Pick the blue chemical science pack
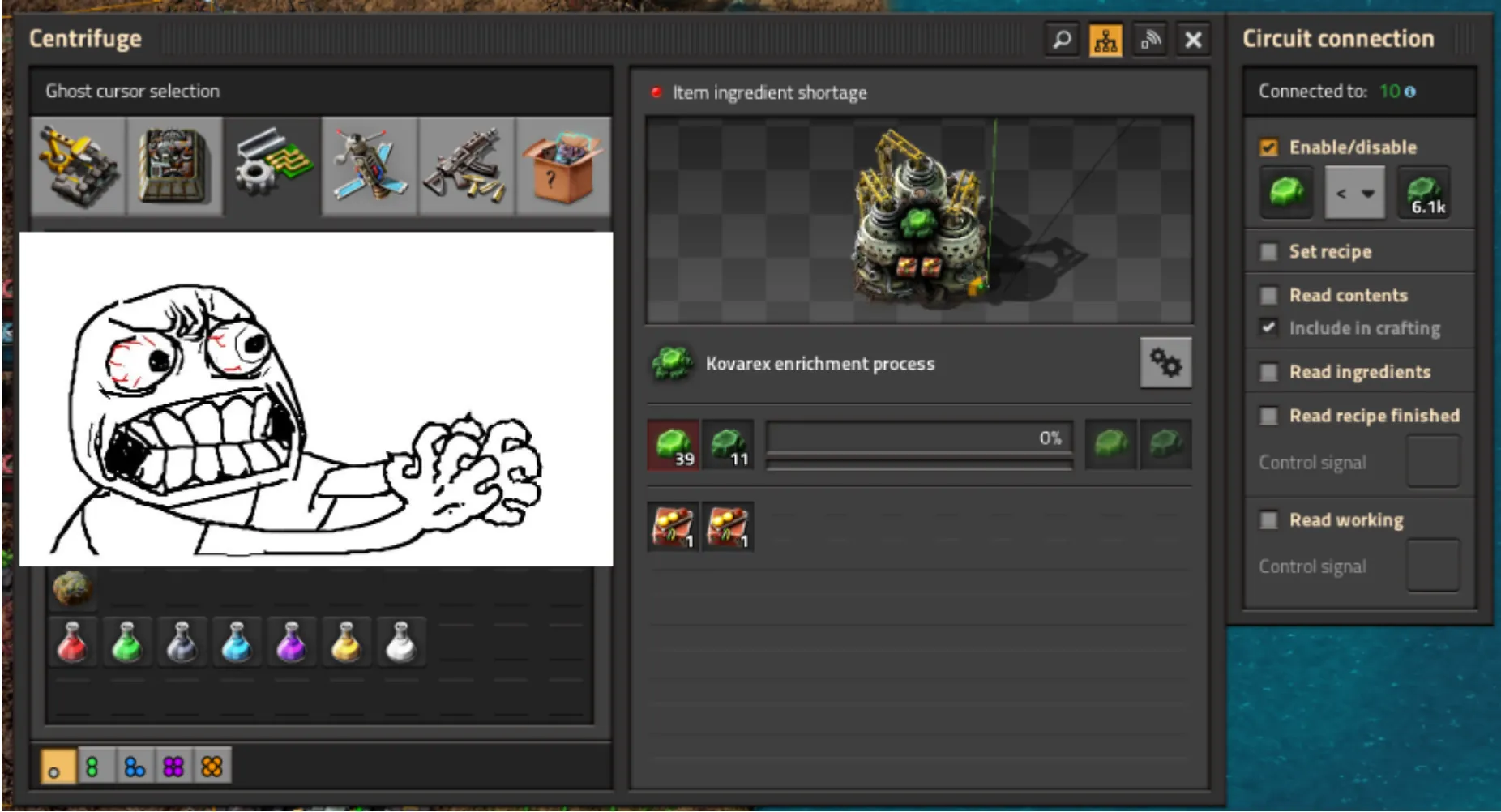This screenshot has width=1501, height=812. click(237, 641)
